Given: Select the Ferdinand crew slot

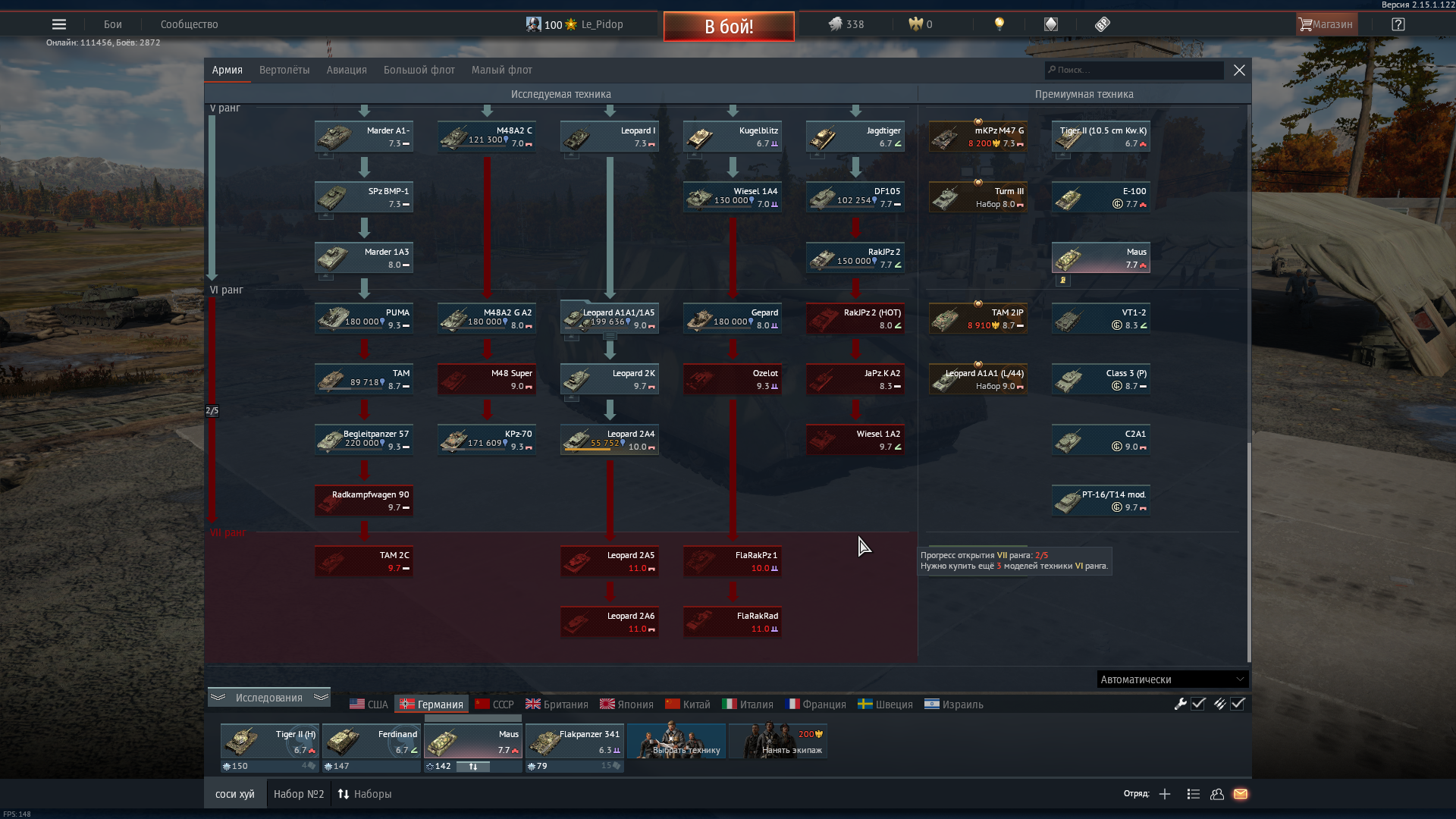Looking at the screenshot, I should pos(372,742).
